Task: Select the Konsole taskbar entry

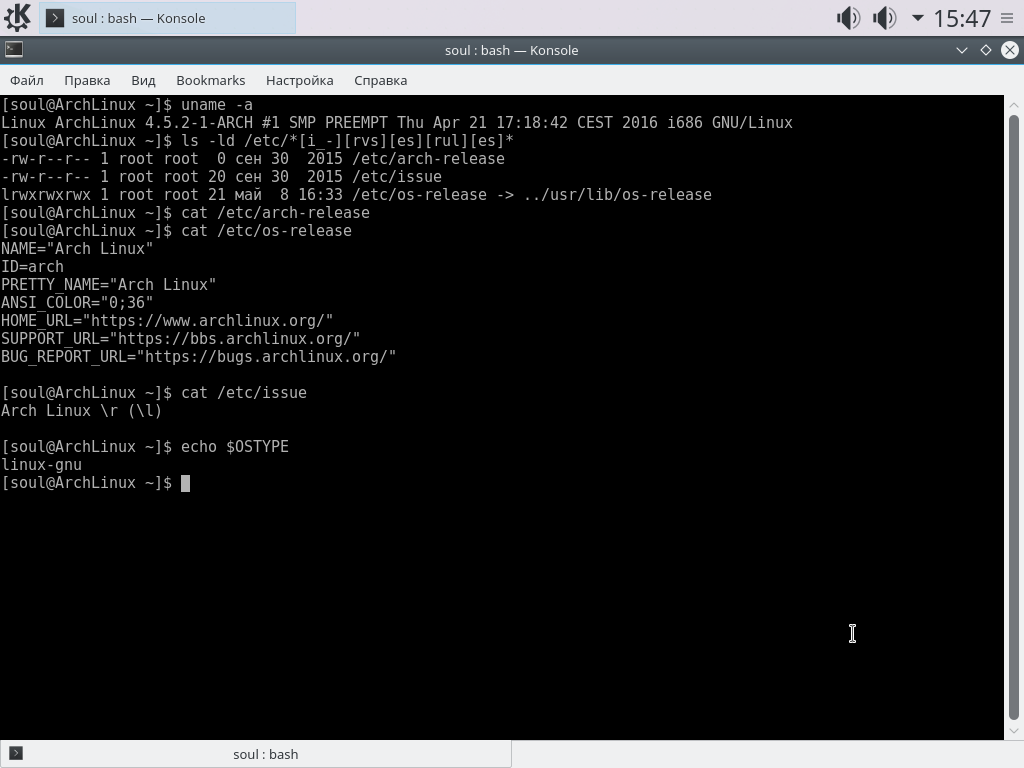Action: click(167, 18)
